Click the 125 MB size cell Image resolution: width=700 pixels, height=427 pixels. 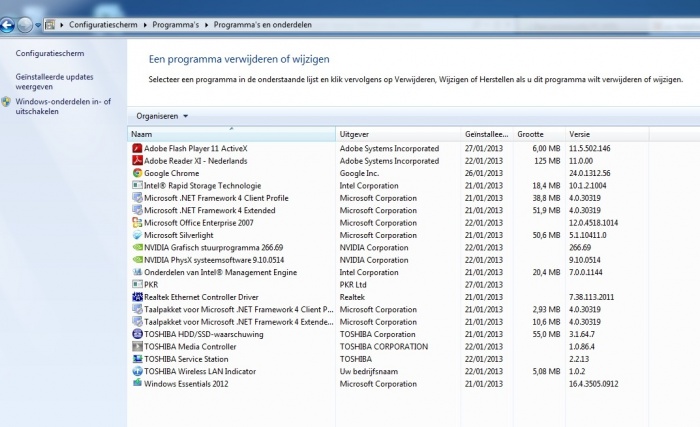pyautogui.click(x=547, y=161)
